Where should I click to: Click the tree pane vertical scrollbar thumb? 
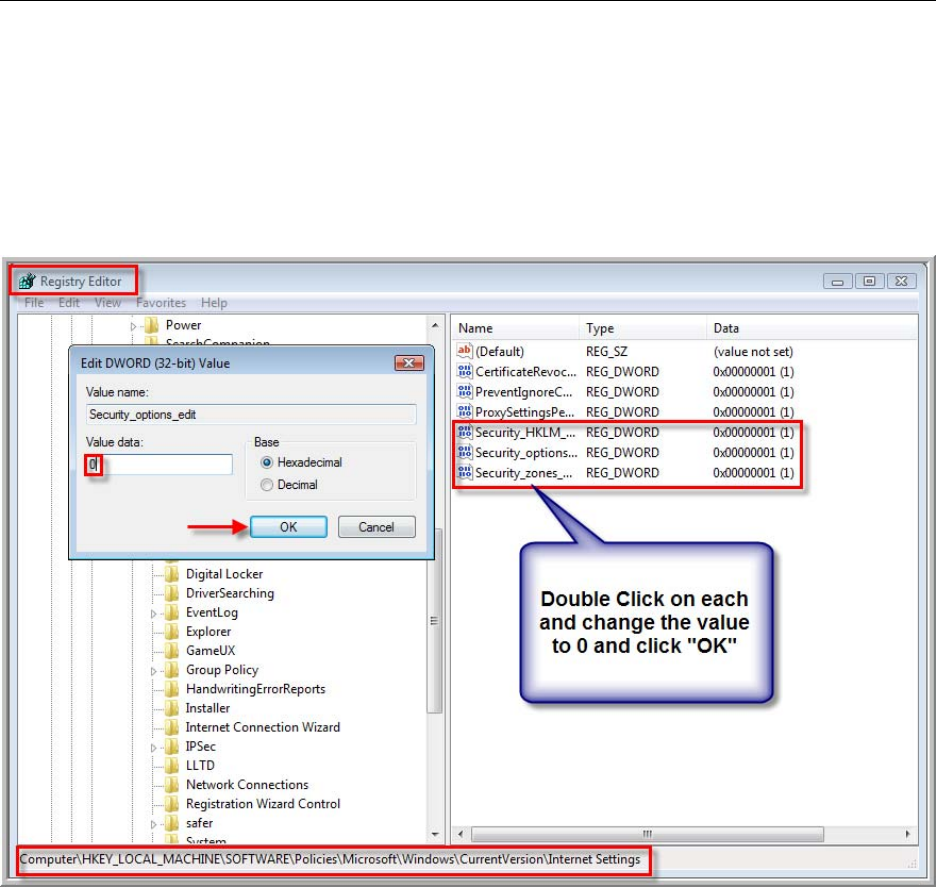435,621
